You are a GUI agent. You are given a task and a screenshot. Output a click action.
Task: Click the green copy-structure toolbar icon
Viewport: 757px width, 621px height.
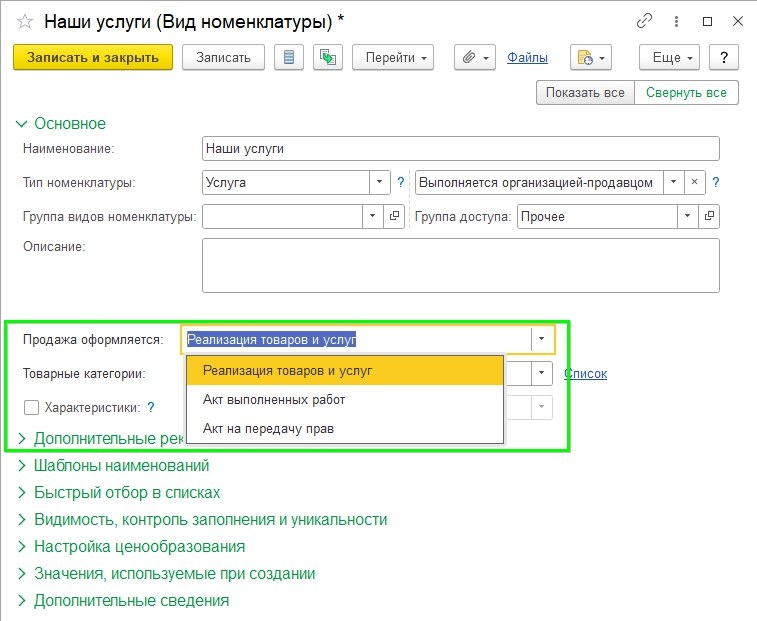tap(328, 57)
